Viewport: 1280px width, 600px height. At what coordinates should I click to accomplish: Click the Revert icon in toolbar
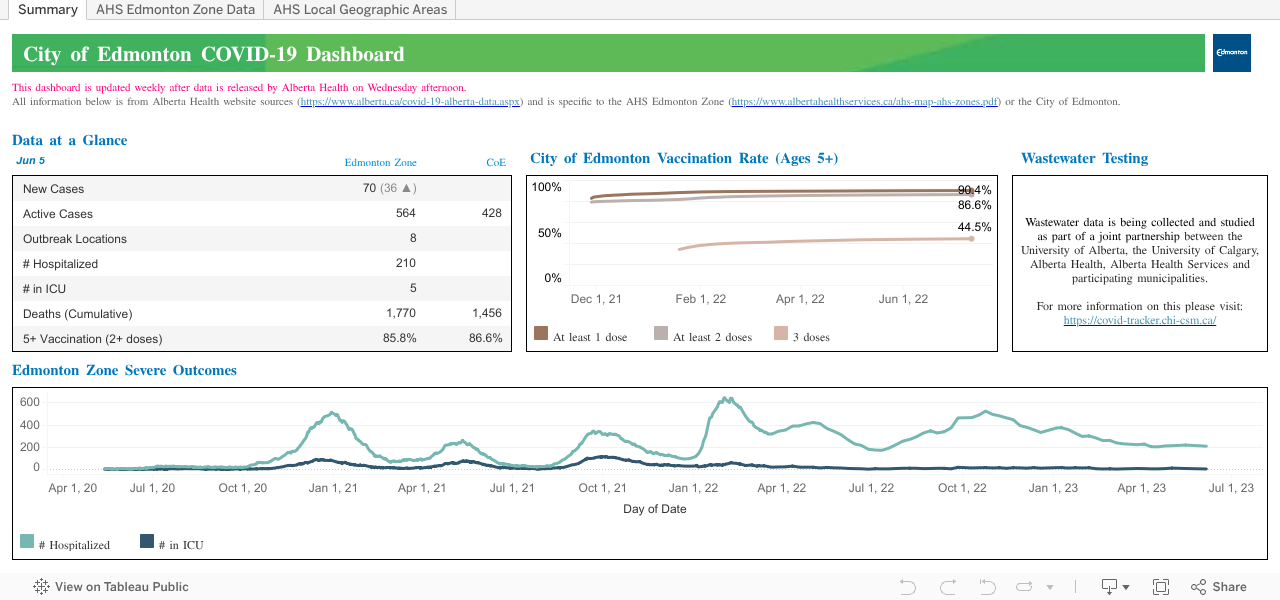(988, 587)
